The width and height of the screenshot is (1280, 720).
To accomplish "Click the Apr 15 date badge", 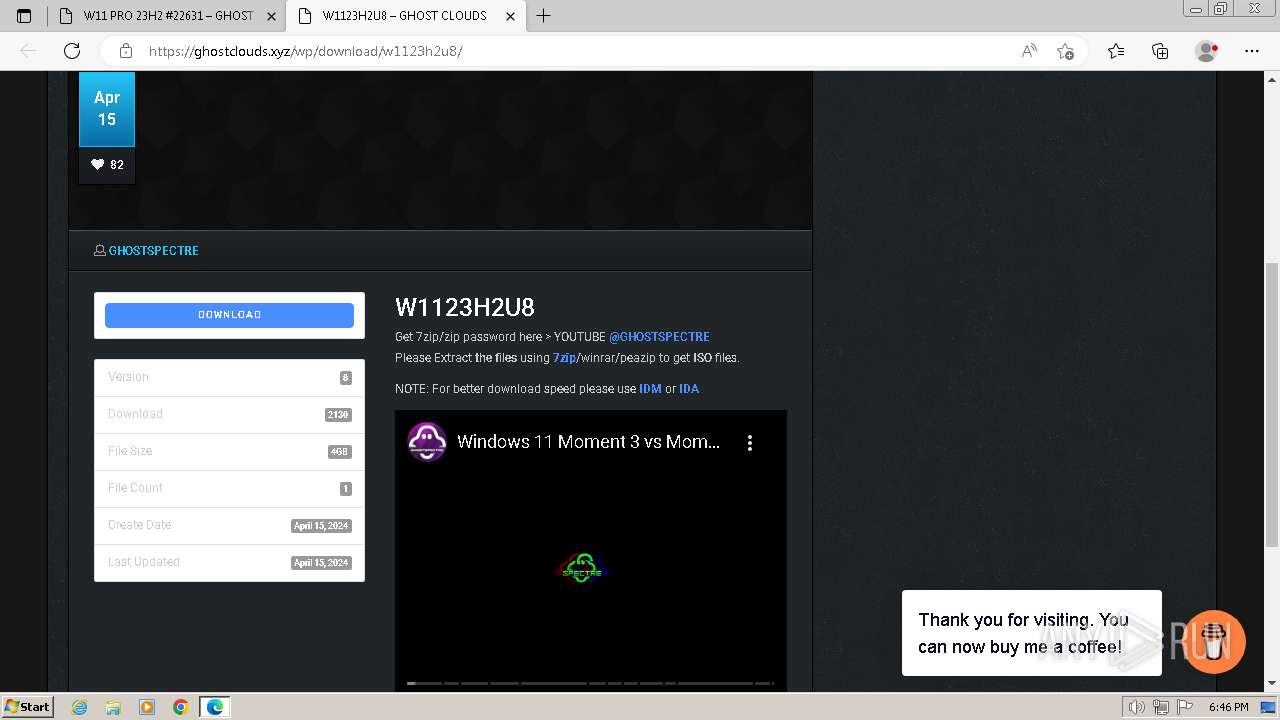I will tap(107, 109).
